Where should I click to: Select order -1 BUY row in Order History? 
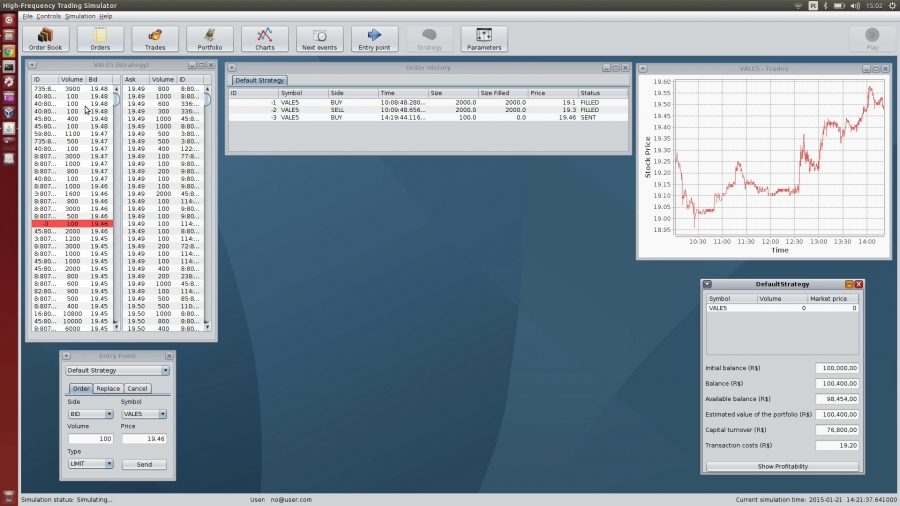tap(428, 102)
